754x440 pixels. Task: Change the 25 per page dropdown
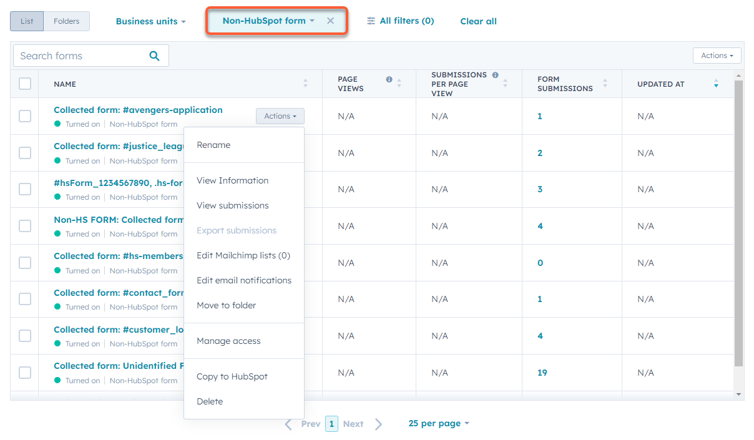(x=439, y=423)
